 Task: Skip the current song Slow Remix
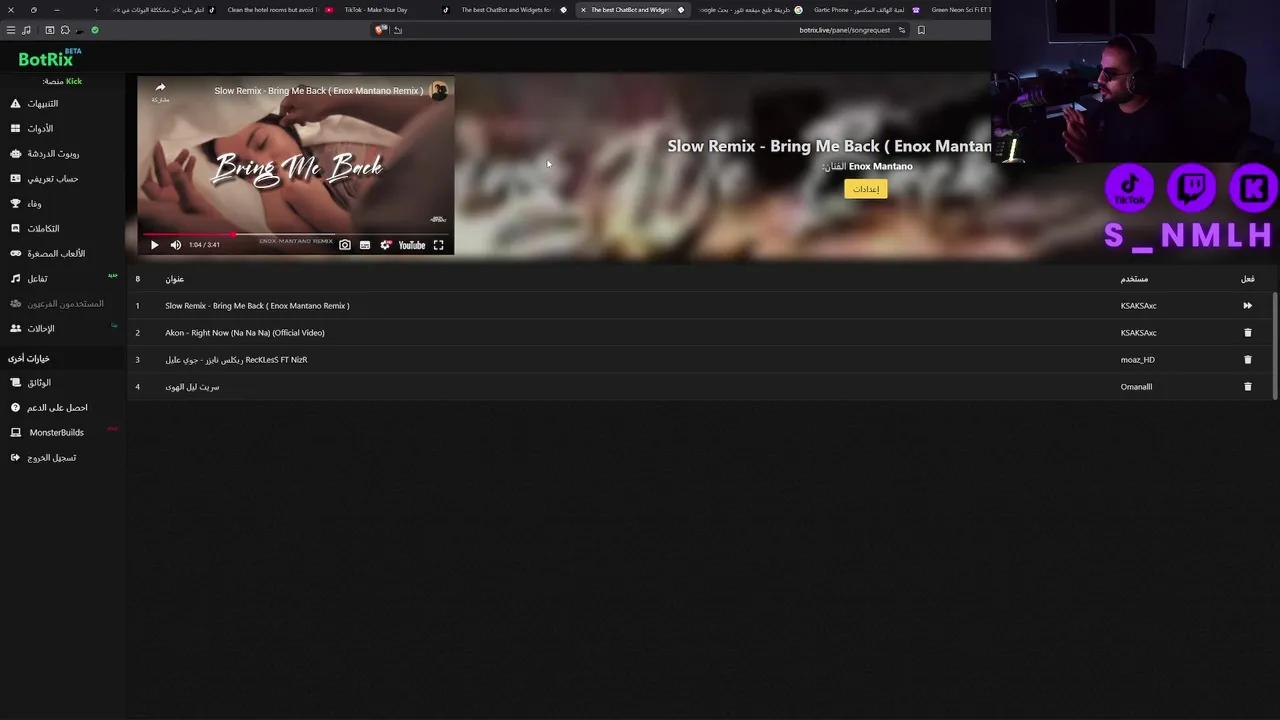tap(1247, 306)
